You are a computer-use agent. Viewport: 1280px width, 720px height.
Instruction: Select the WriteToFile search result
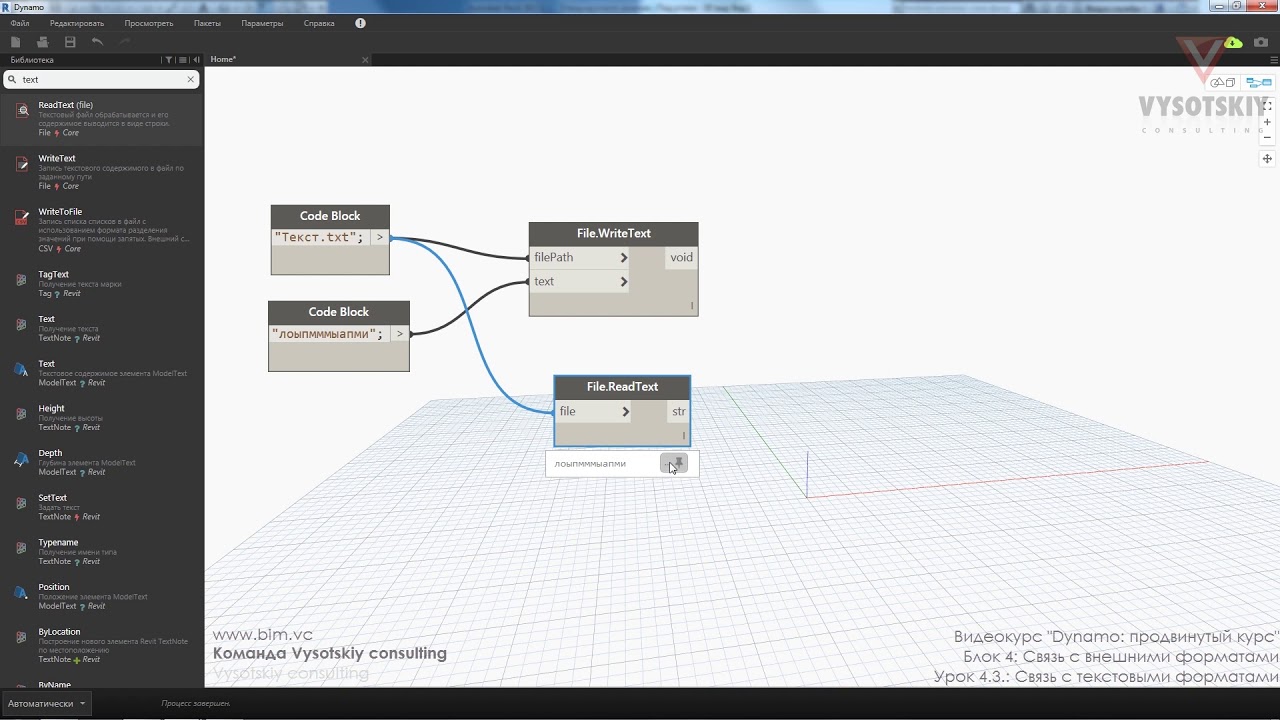pos(102,230)
